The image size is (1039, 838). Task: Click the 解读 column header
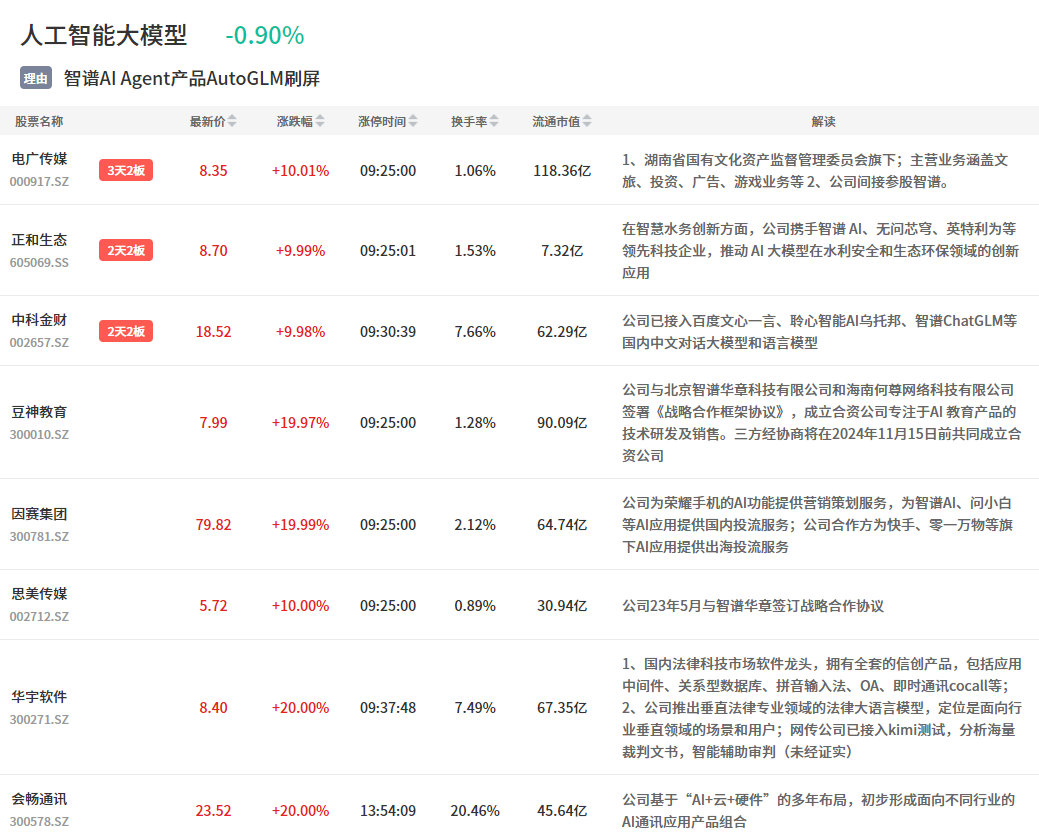pos(823,122)
